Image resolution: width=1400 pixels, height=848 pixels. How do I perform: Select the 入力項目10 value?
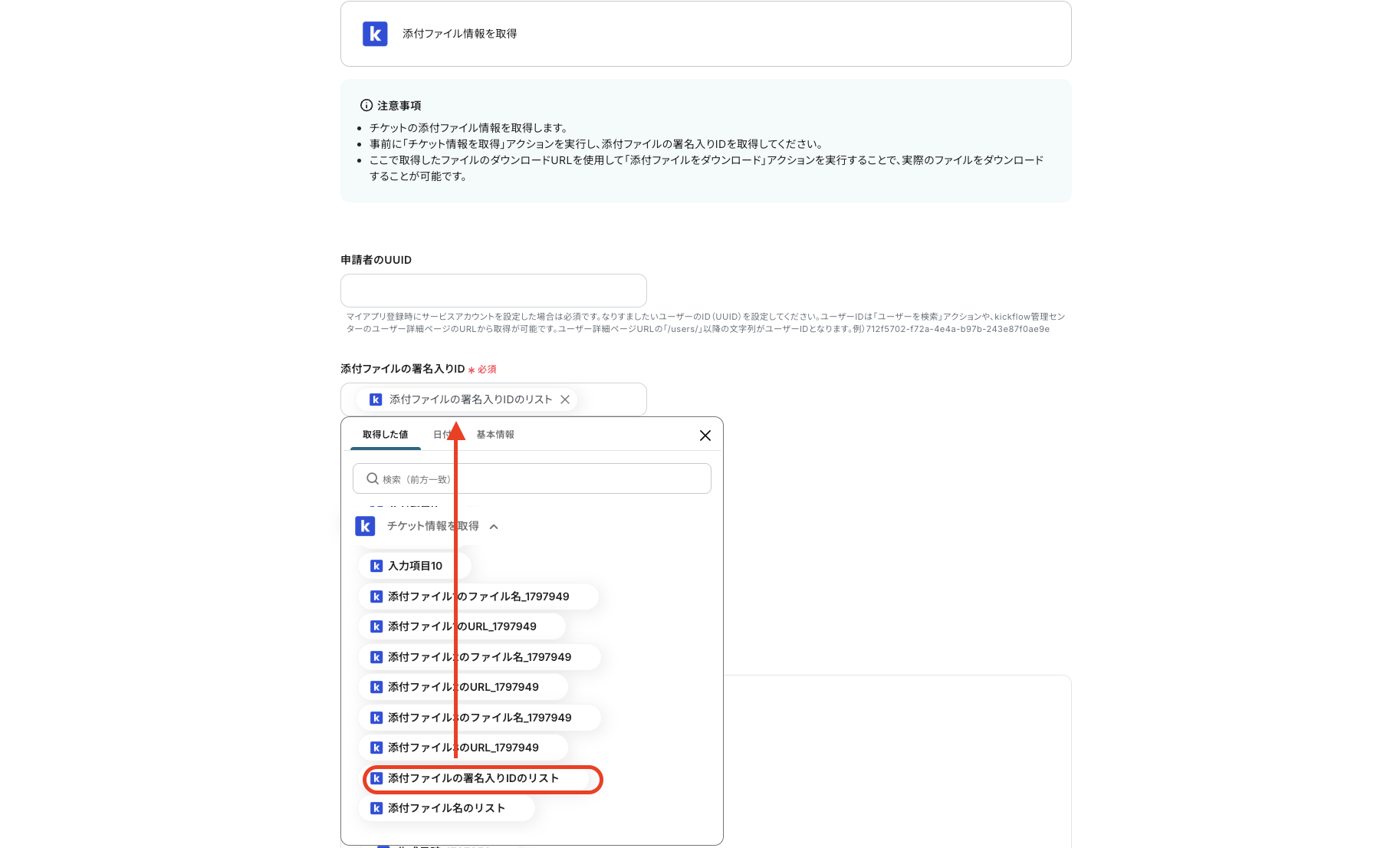pyautogui.click(x=414, y=566)
